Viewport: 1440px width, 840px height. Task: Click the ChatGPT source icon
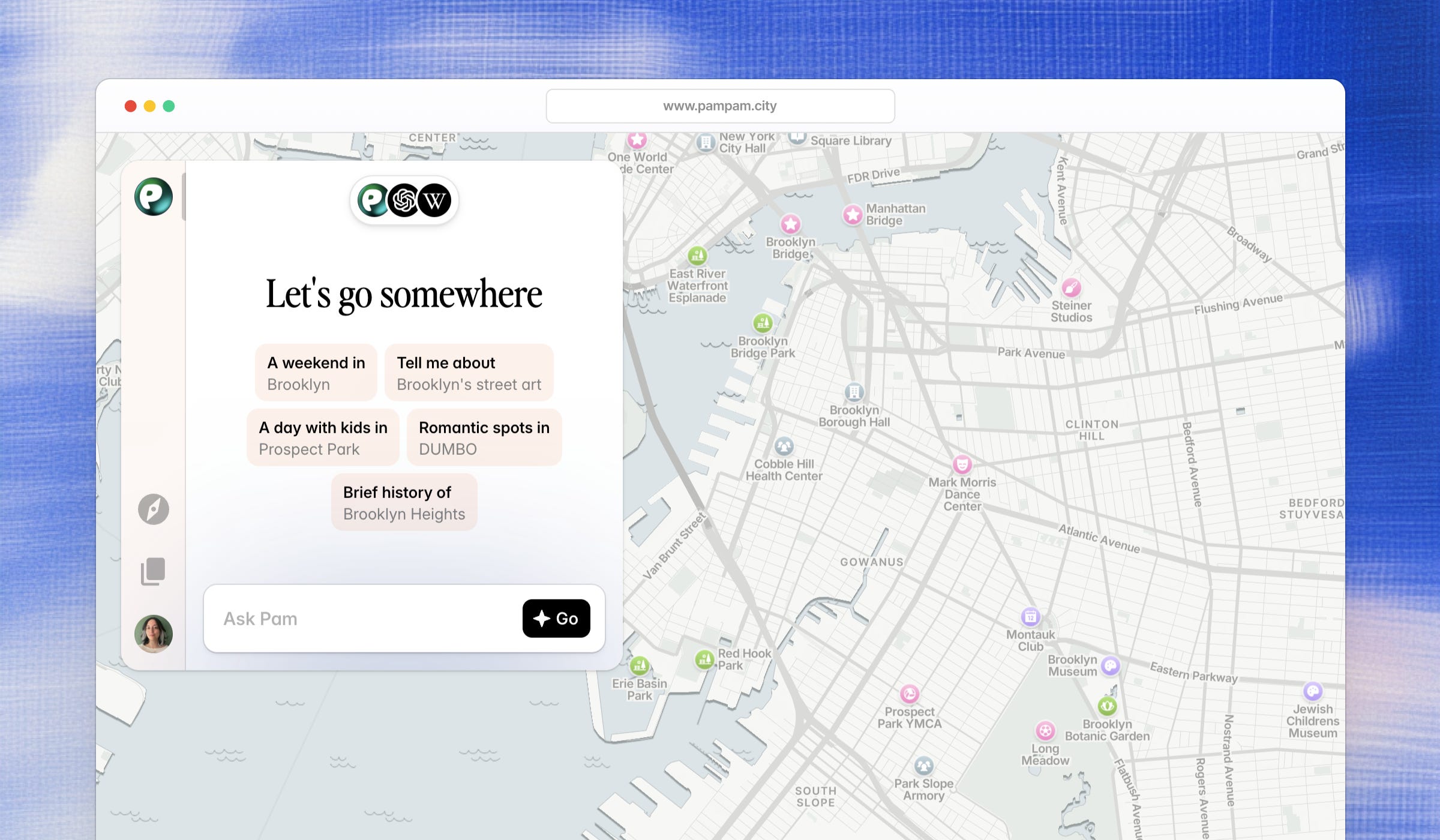(404, 200)
